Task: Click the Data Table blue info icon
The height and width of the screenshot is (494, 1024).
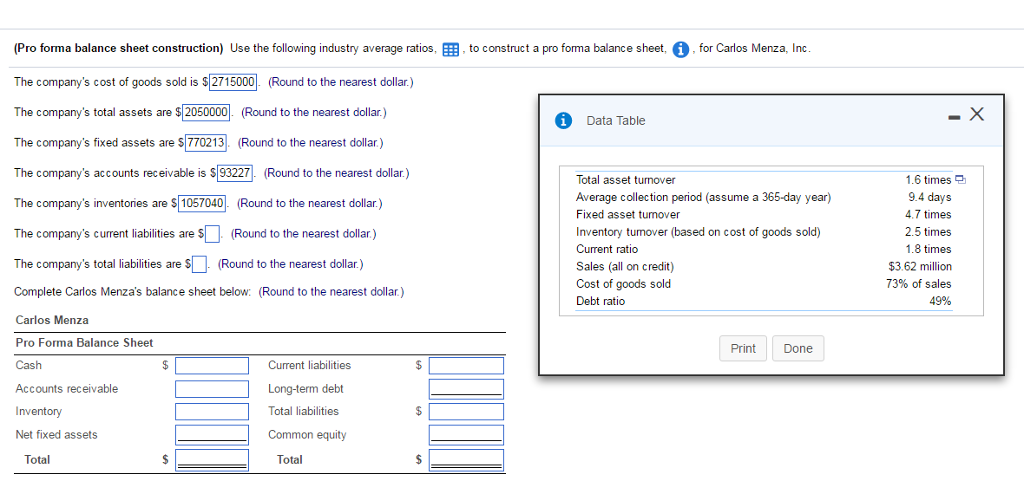Action: [x=562, y=120]
